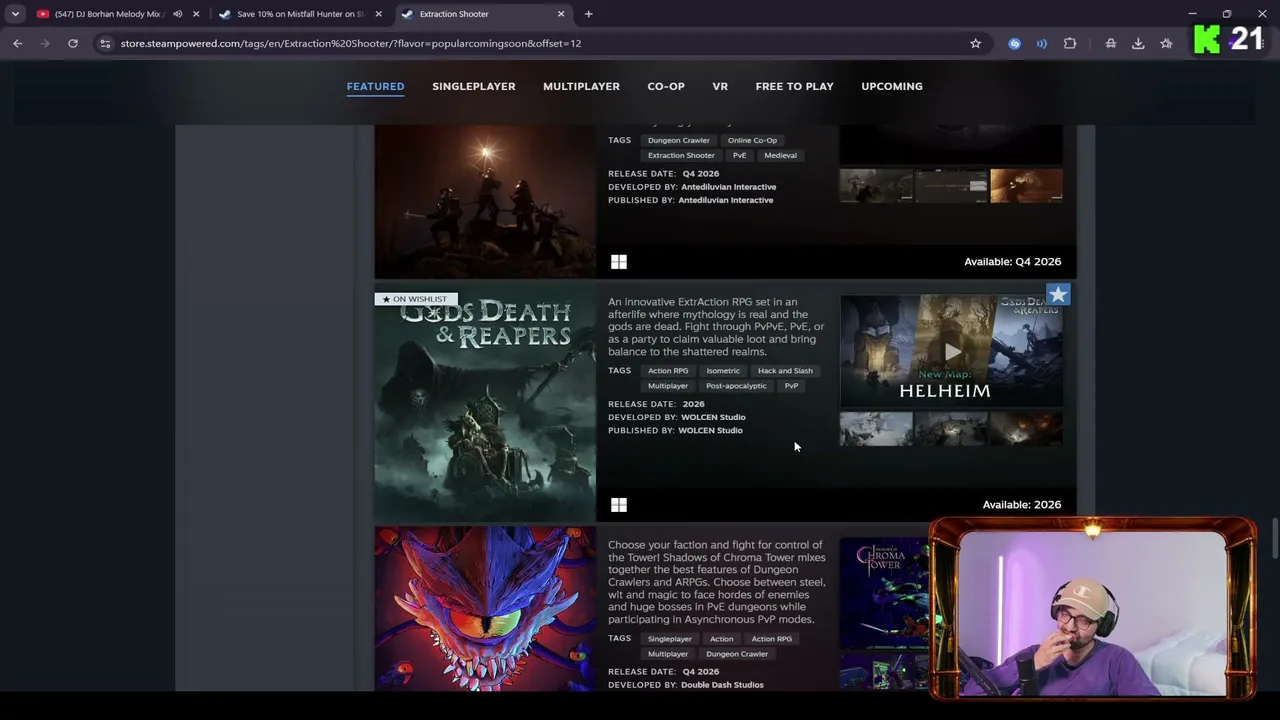Open the FEATURED category tab
This screenshot has height=720, width=1280.
click(375, 86)
